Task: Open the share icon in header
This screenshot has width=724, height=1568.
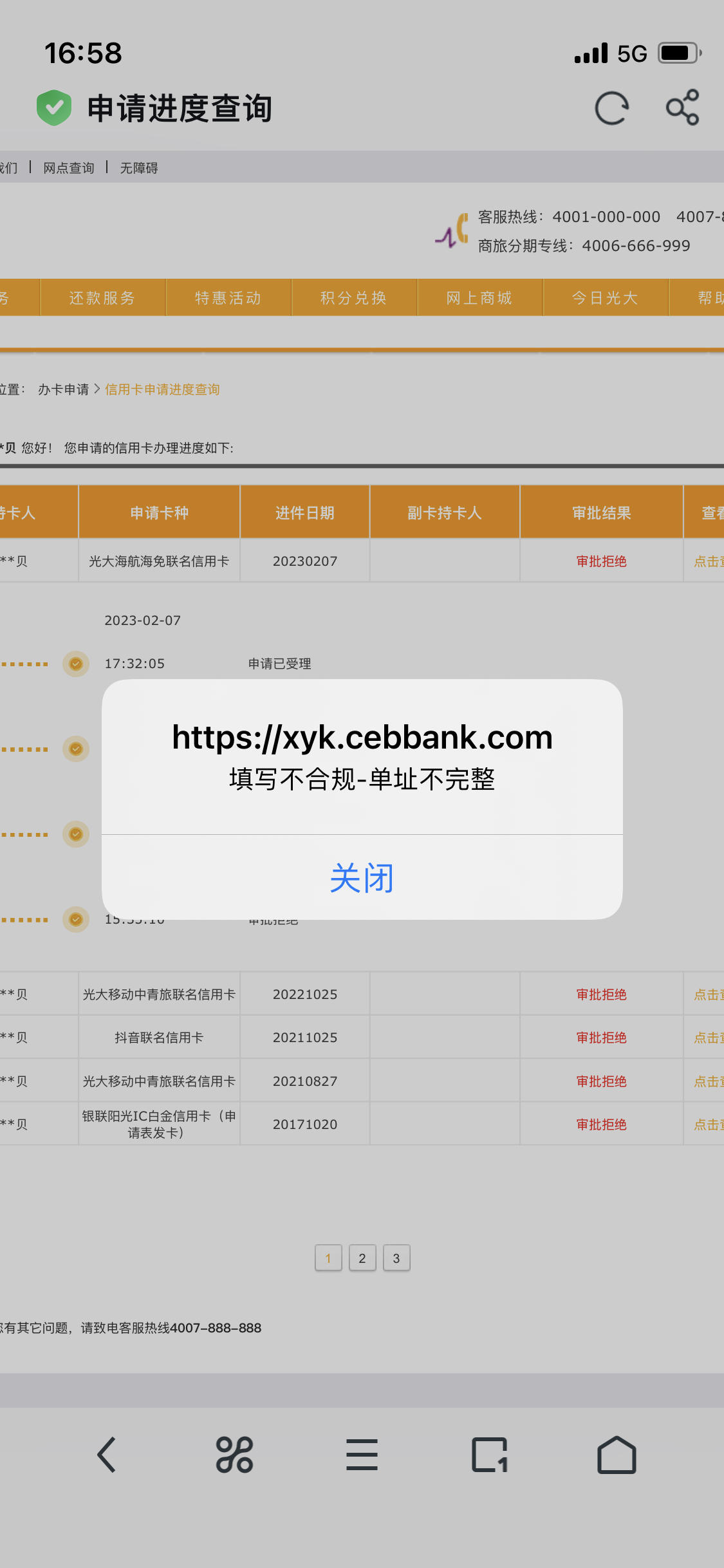Action: [683, 107]
